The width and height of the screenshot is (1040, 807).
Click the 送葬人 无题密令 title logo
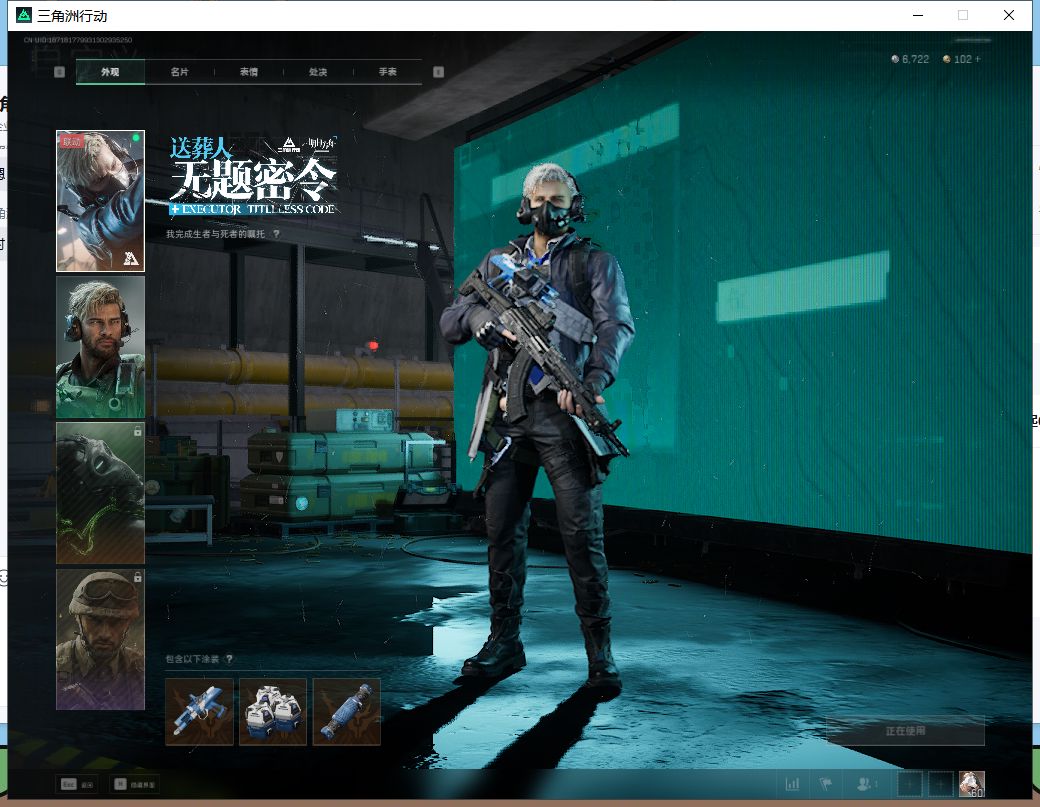pos(253,176)
